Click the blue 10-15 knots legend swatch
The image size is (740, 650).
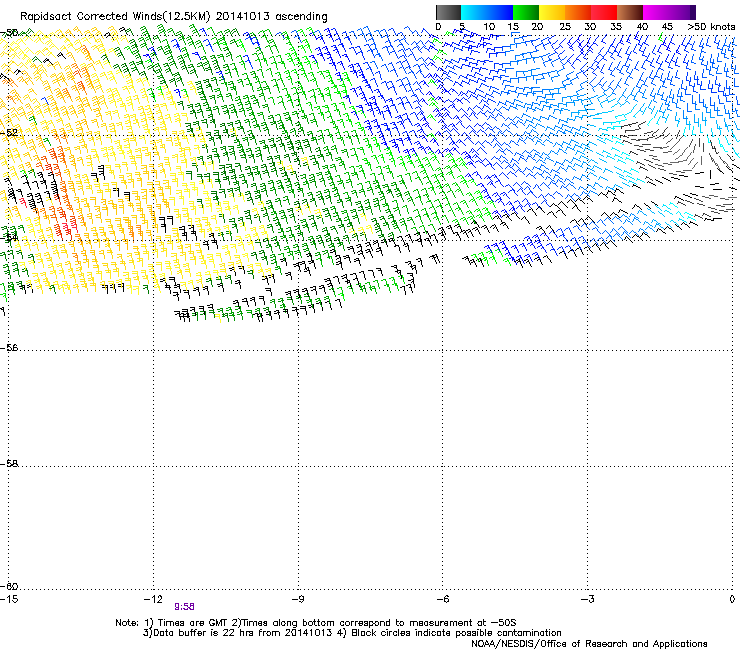(500, 12)
